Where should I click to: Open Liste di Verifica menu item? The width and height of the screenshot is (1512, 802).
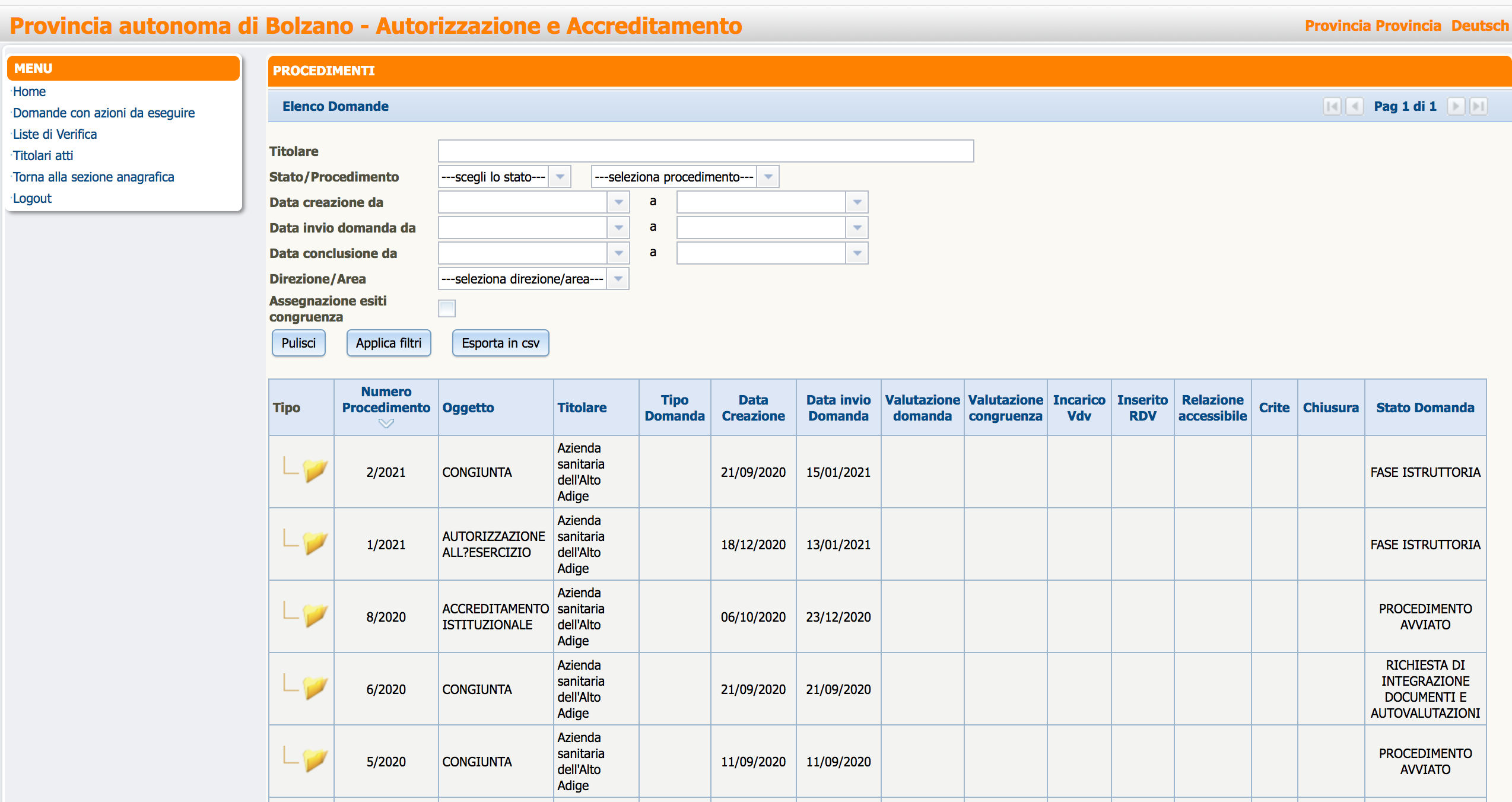coord(55,134)
